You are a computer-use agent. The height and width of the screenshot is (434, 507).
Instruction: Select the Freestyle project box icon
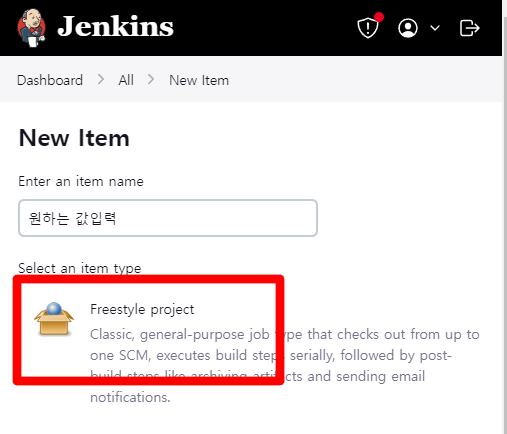pyautogui.click(x=54, y=319)
